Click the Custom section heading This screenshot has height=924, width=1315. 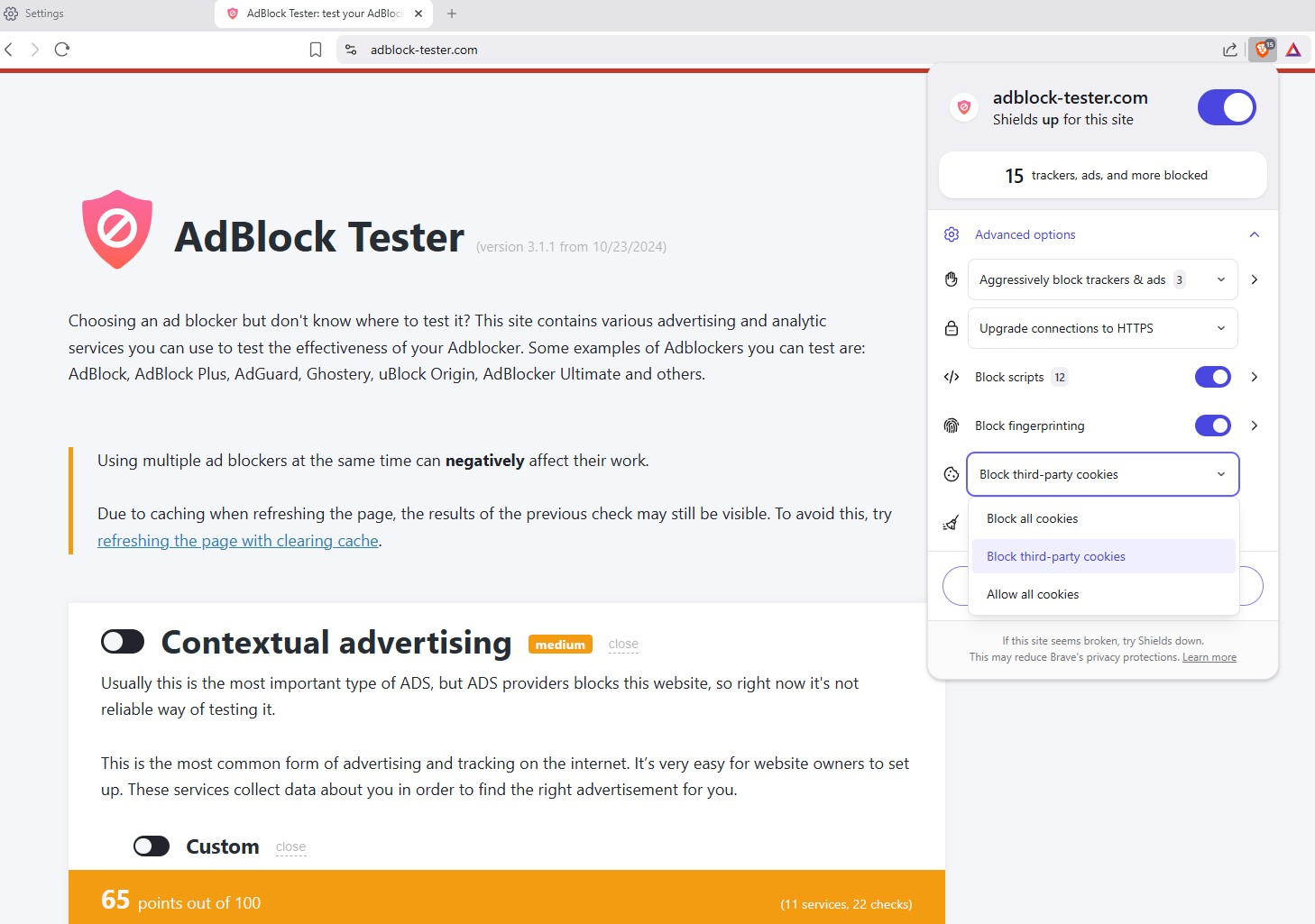223,846
